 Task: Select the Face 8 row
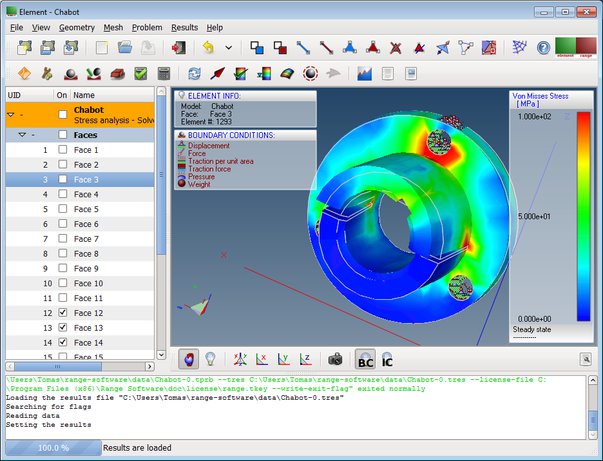pos(80,254)
